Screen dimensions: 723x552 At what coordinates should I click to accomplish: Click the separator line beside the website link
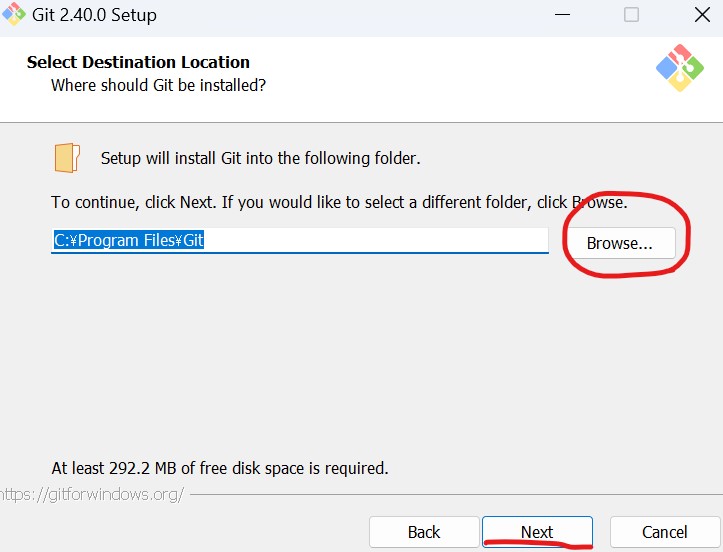450,493
